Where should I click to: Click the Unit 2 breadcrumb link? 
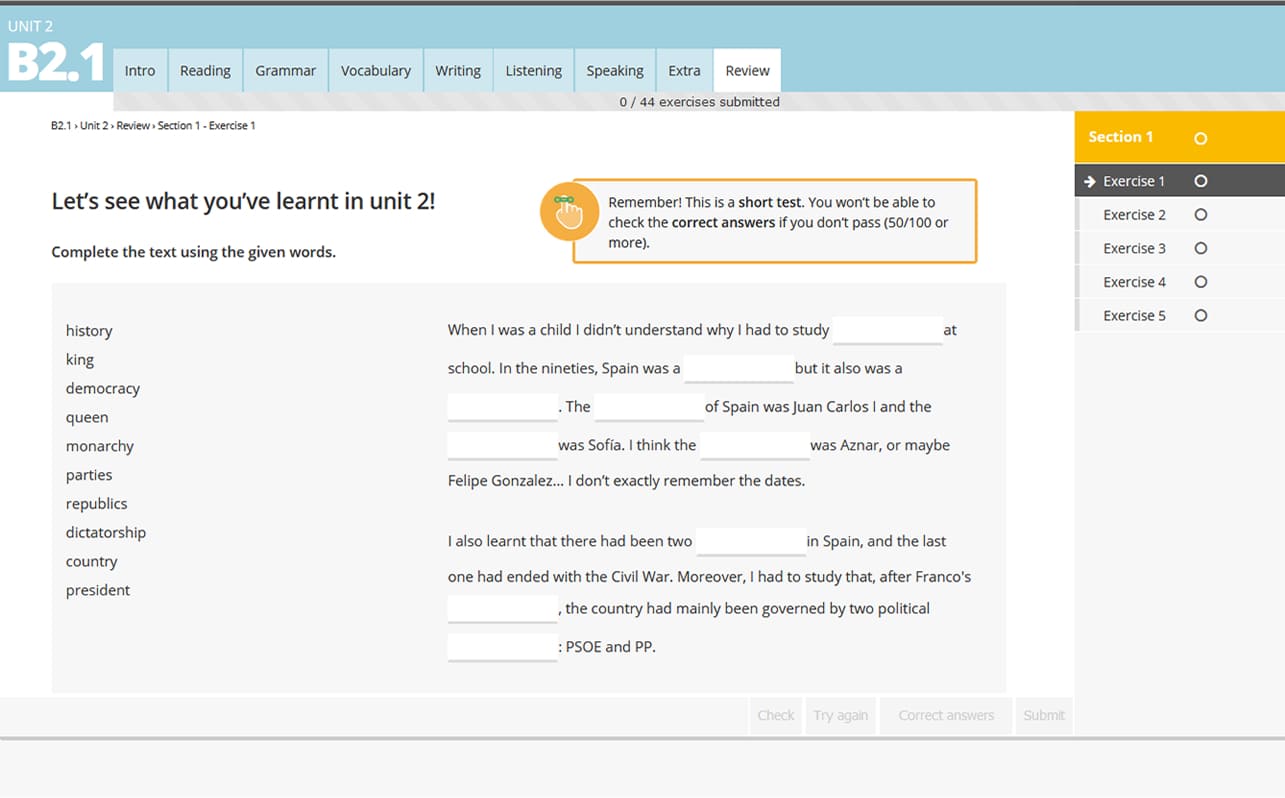click(94, 126)
